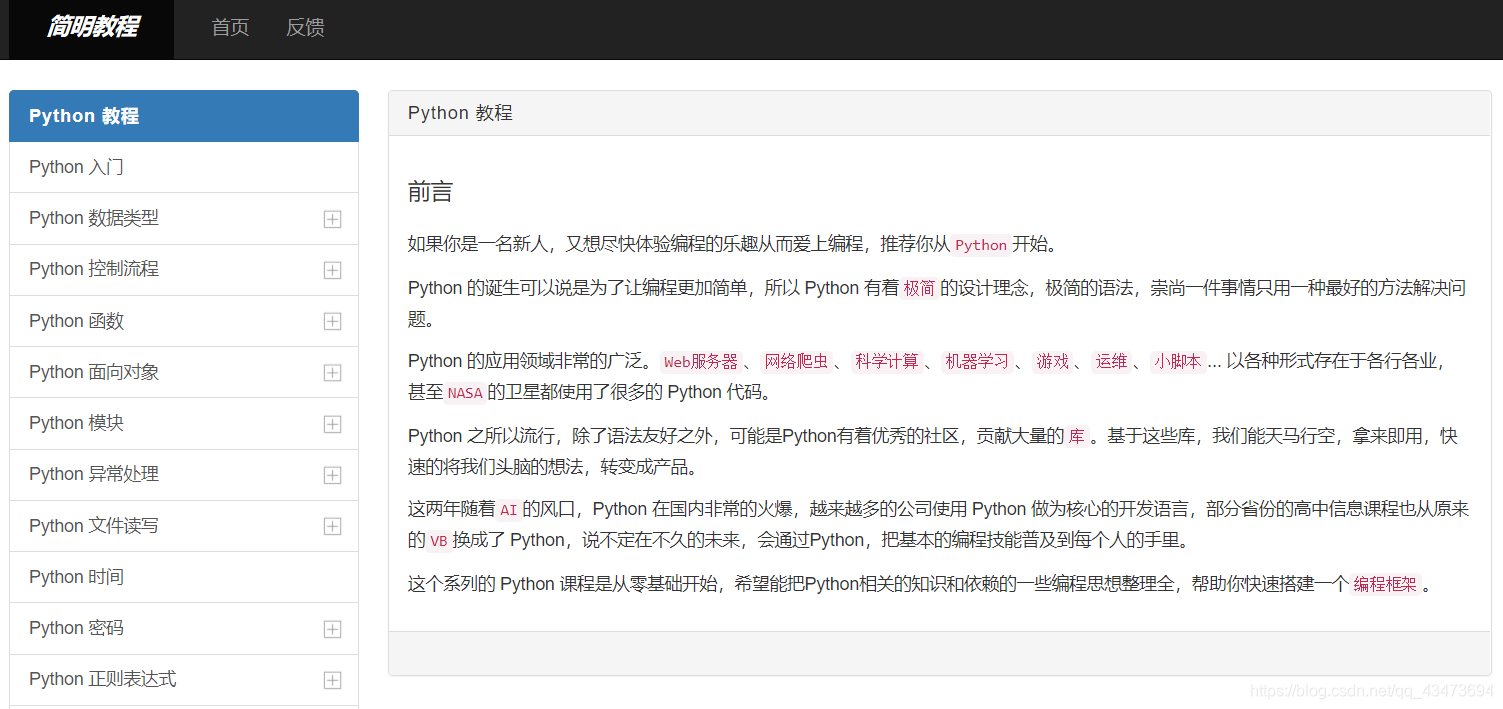1503x709 pixels.
Task: Open the Python 异常处理 sidebar label
Action: (94, 474)
